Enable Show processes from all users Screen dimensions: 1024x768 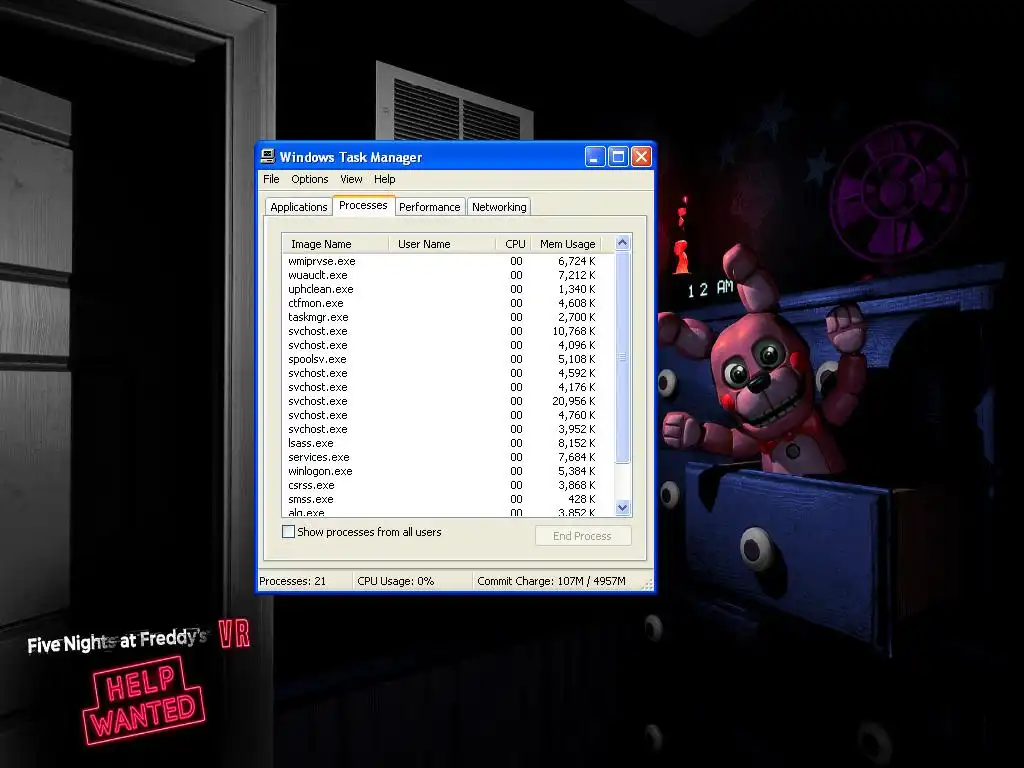[x=288, y=532]
